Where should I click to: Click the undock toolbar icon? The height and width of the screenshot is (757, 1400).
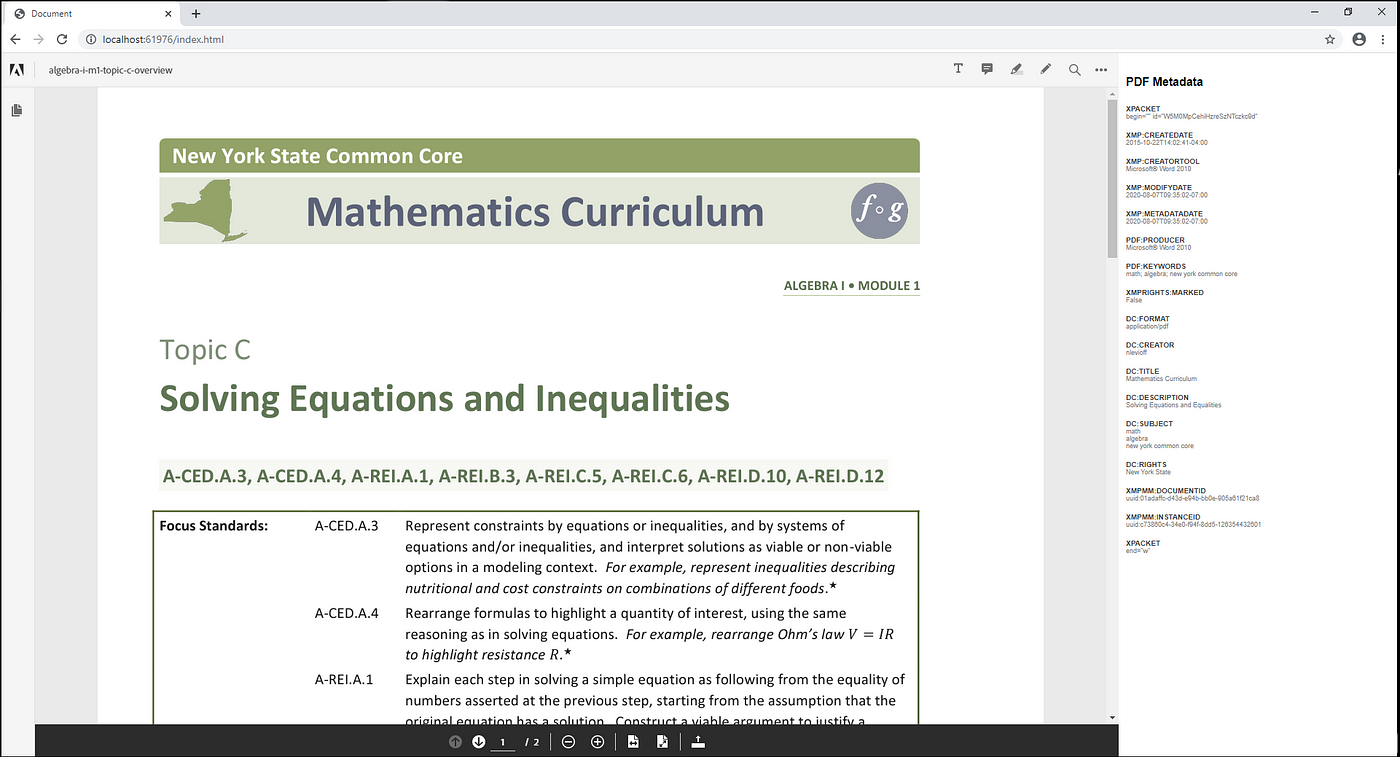(x=698, y=742)
